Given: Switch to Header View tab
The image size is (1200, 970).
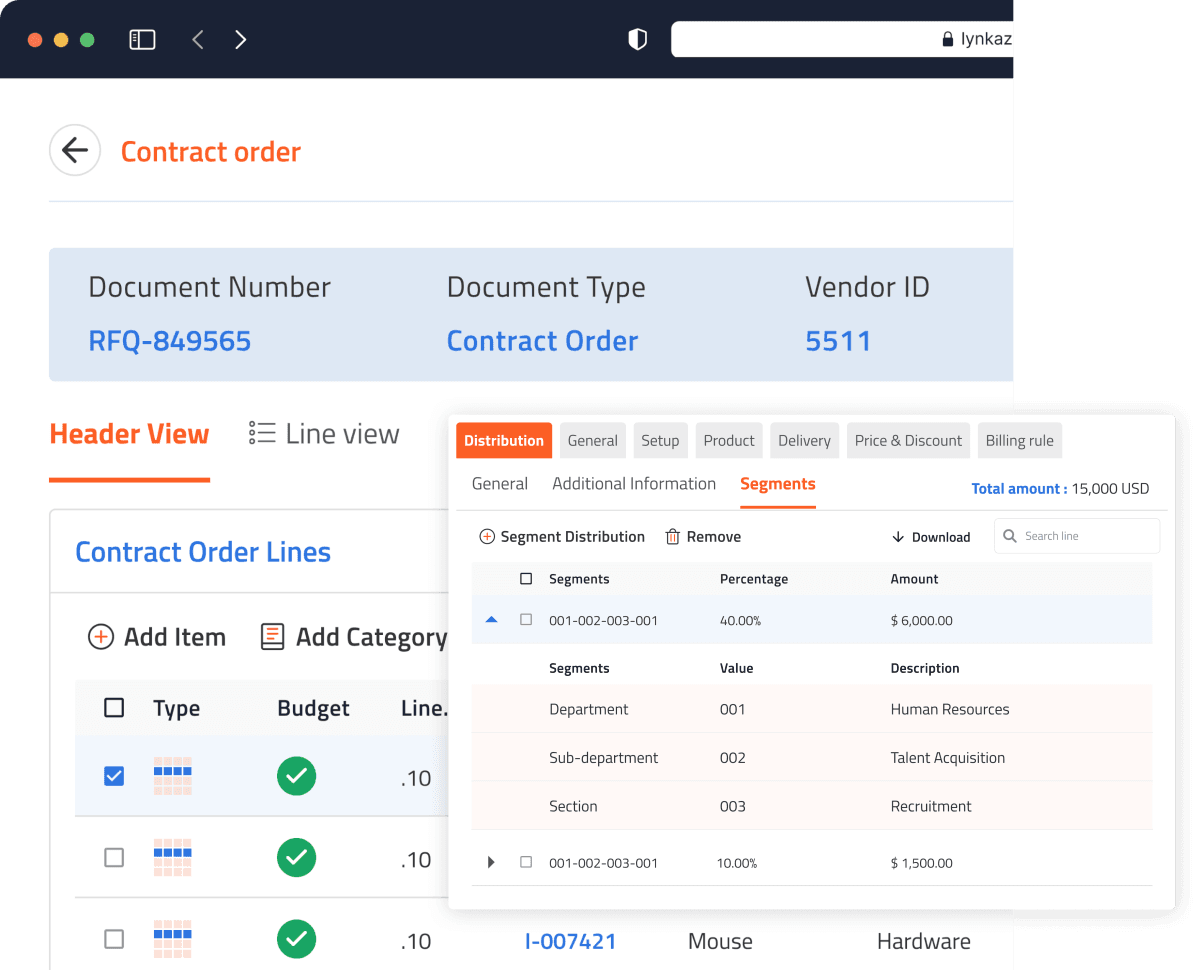Looking at the screenshot, I should point(129,434).
